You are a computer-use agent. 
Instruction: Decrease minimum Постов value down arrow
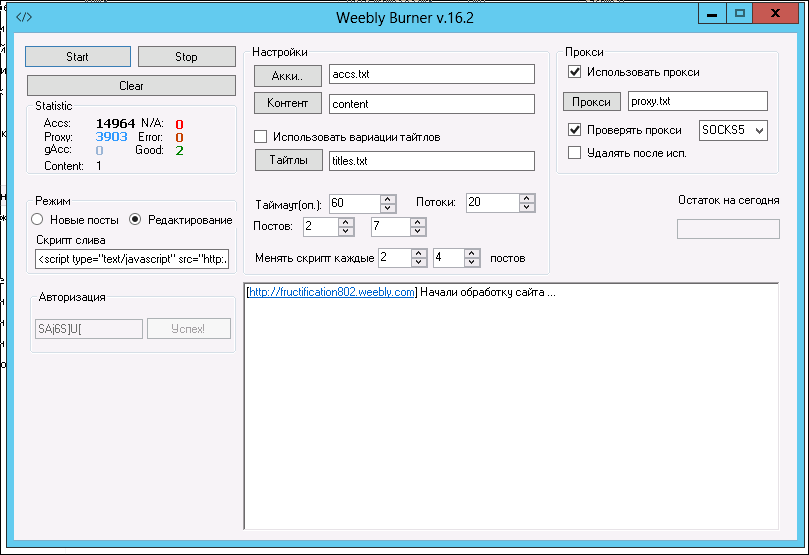(346, 232)
